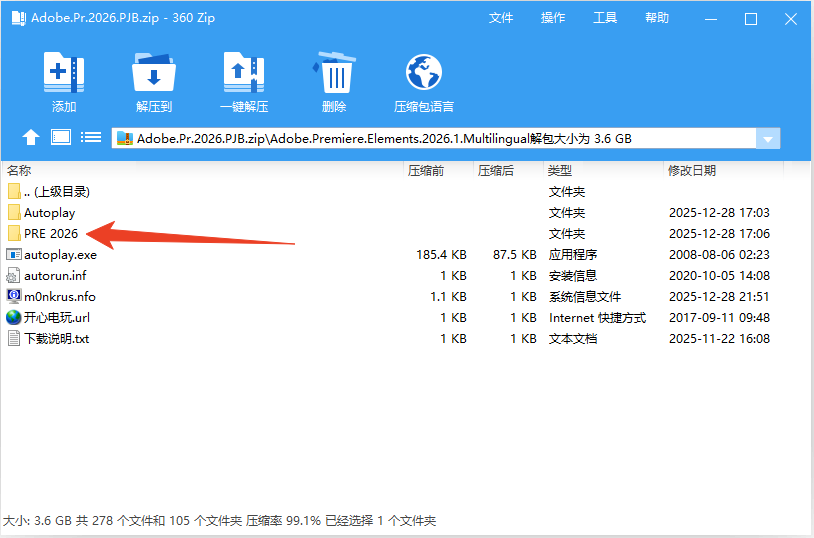Select the PRE 2026 folder icon
This screenshot has height=538, width=814.
14,234
